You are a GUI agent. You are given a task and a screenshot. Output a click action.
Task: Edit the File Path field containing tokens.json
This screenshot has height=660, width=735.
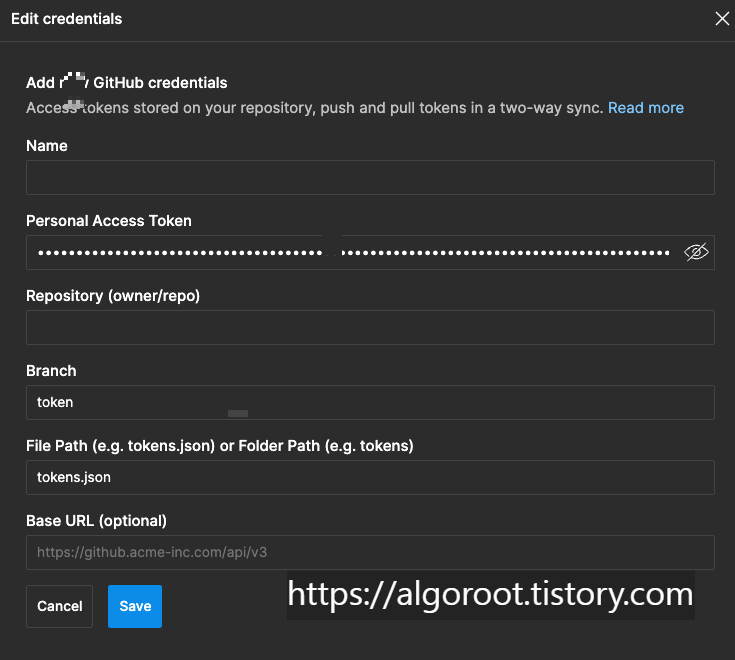370,477
